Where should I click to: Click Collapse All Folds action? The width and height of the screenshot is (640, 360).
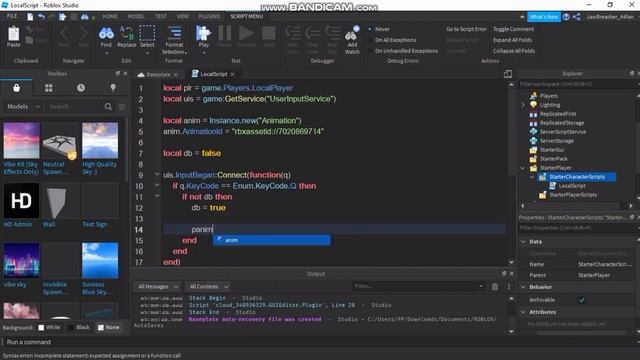tap(514, 51)
